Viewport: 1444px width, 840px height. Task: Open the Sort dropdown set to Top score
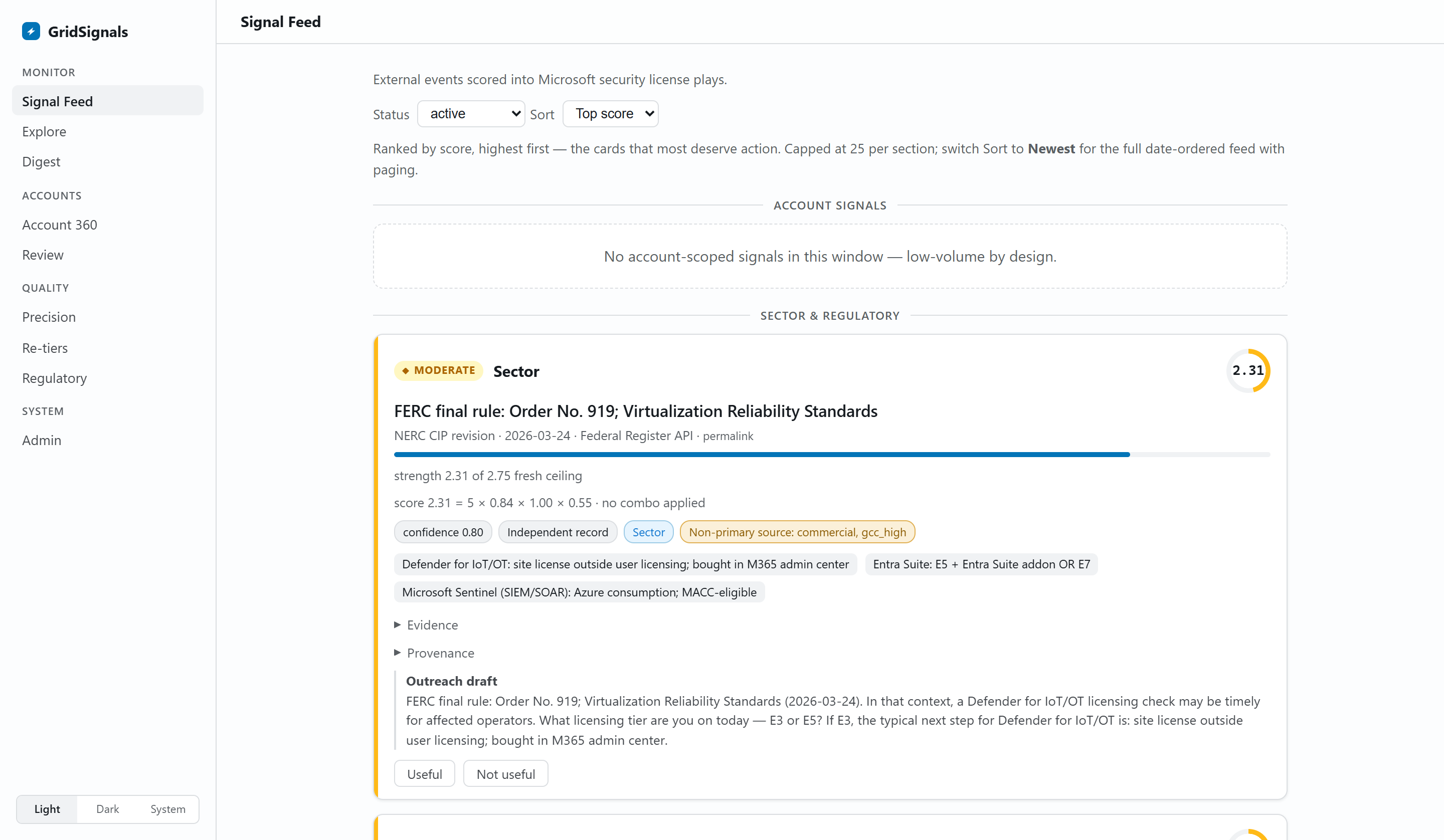pos(610,114)
